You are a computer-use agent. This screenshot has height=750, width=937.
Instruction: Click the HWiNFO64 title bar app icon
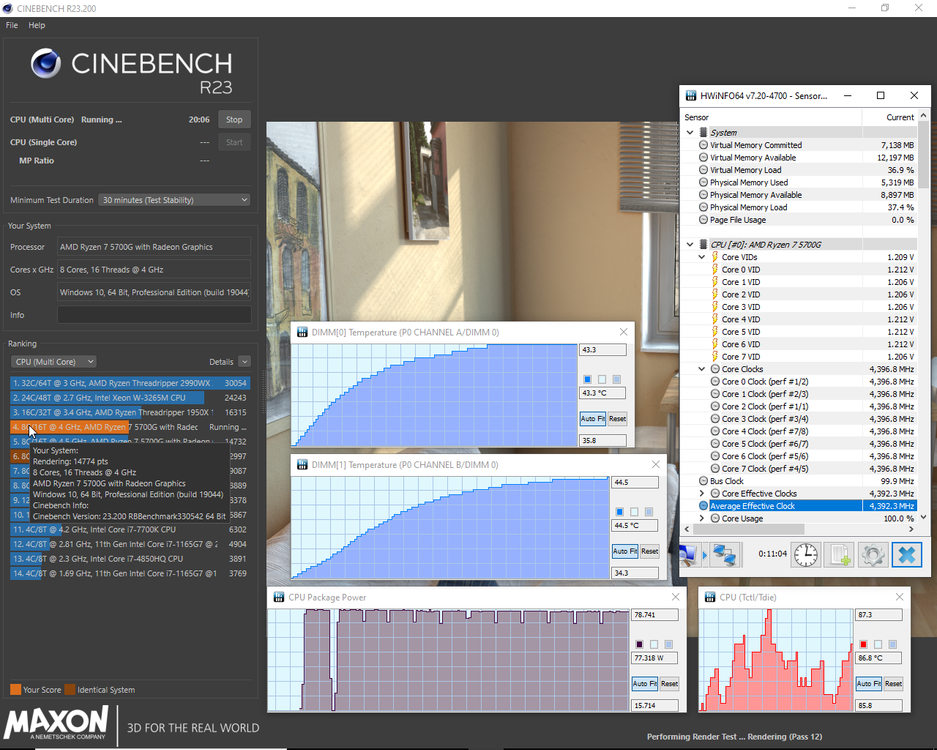point(691,96)
